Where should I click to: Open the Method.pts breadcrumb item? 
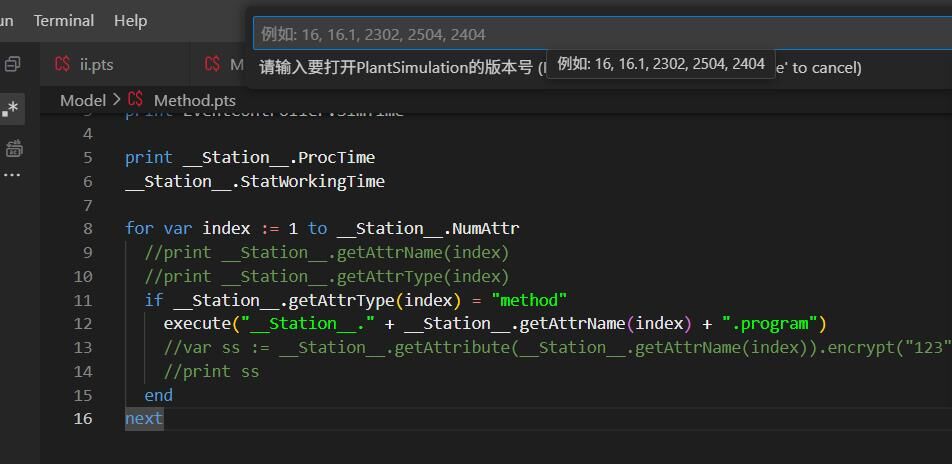(194, 100)
